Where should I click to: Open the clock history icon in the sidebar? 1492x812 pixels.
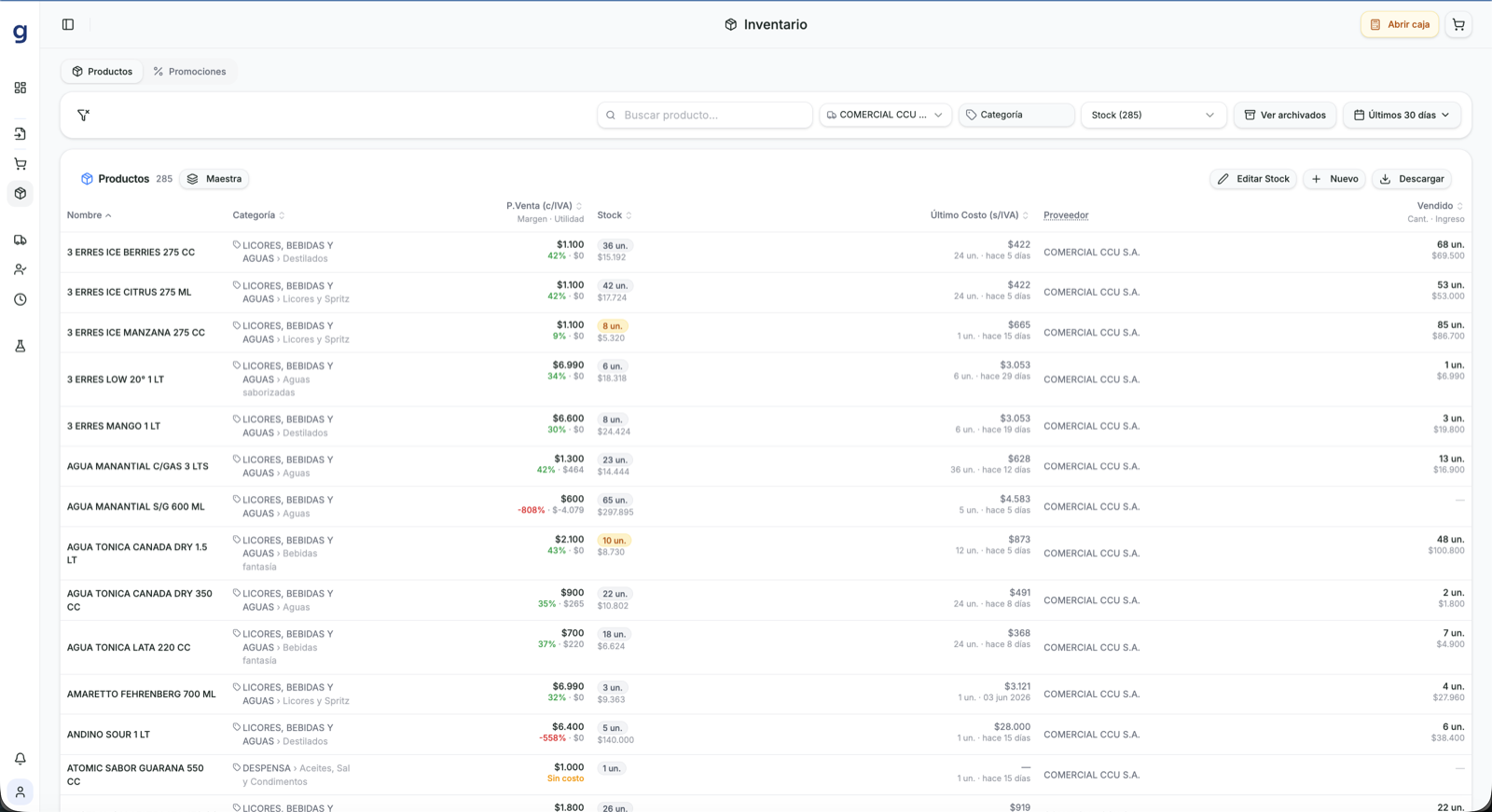pyautogui.click(x=20, y=299)
